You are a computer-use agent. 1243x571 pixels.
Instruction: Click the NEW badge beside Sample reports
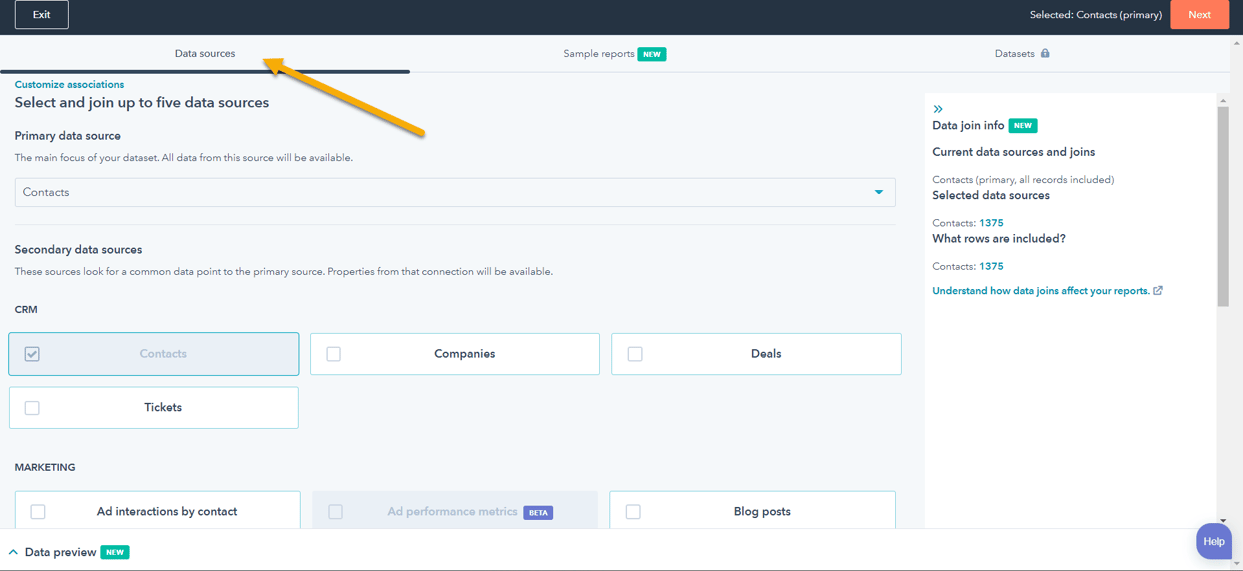(x=652, y=54)
